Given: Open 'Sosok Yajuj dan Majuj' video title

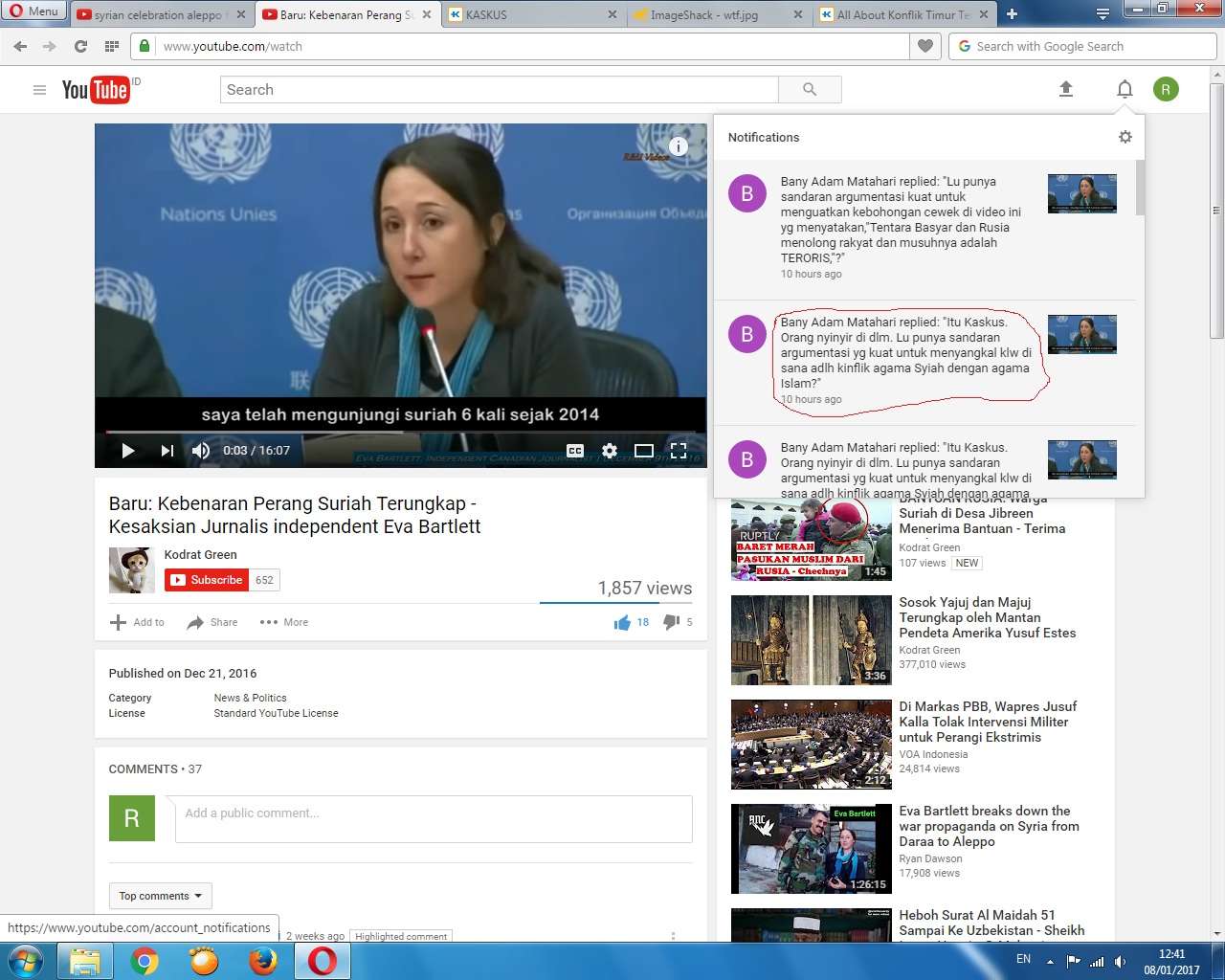Looking at the screenshot, I should tap(988, 617).
